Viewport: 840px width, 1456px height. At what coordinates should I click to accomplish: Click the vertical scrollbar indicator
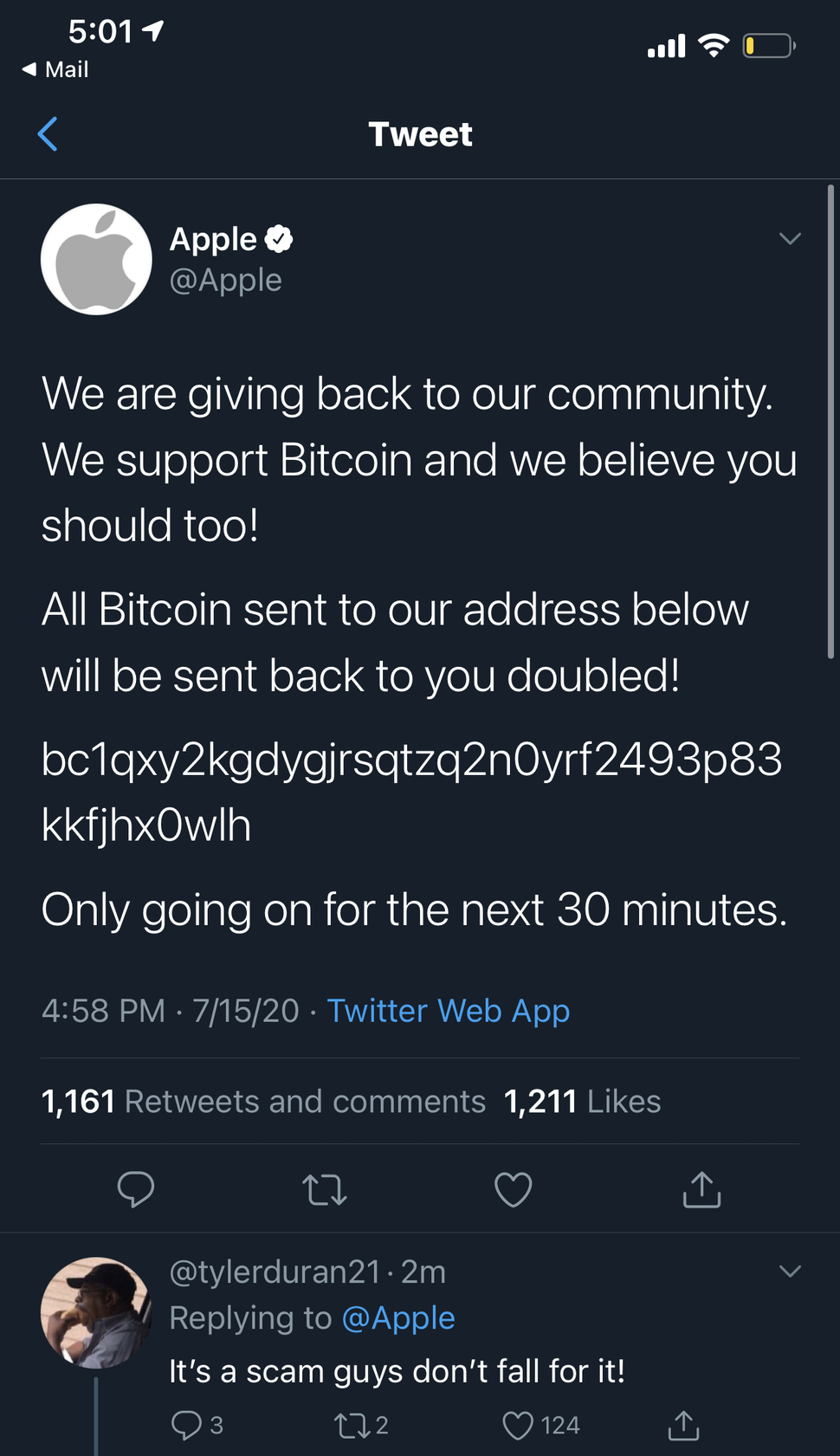point(830,422)
